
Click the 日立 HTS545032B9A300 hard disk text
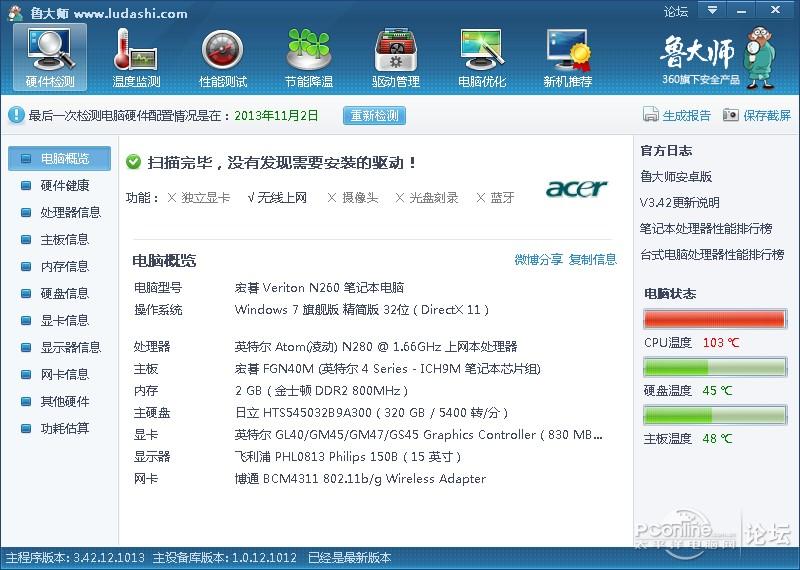[x=371, y=413]
